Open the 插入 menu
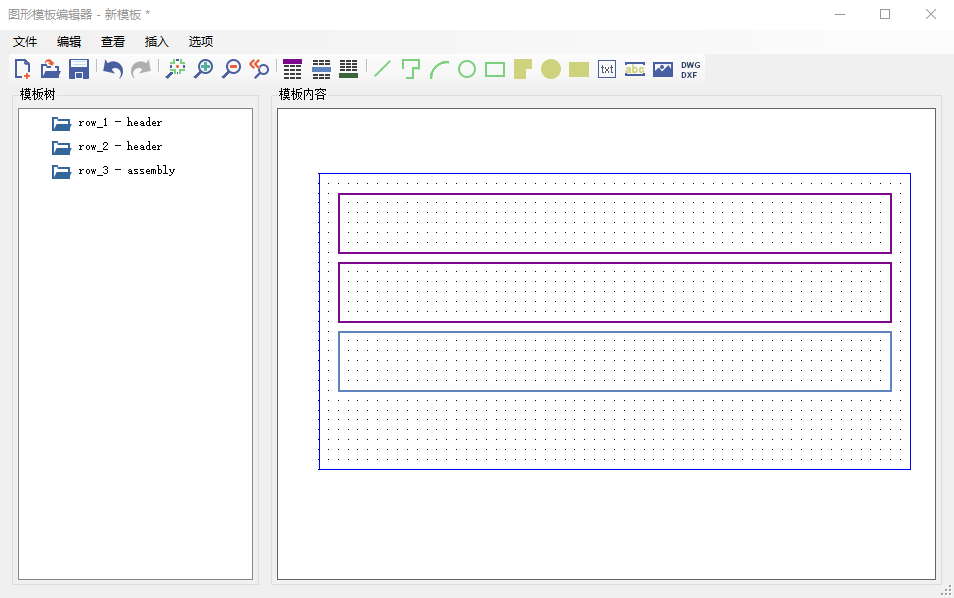Screen dimensions: 954x598 (x=156, y=41)
